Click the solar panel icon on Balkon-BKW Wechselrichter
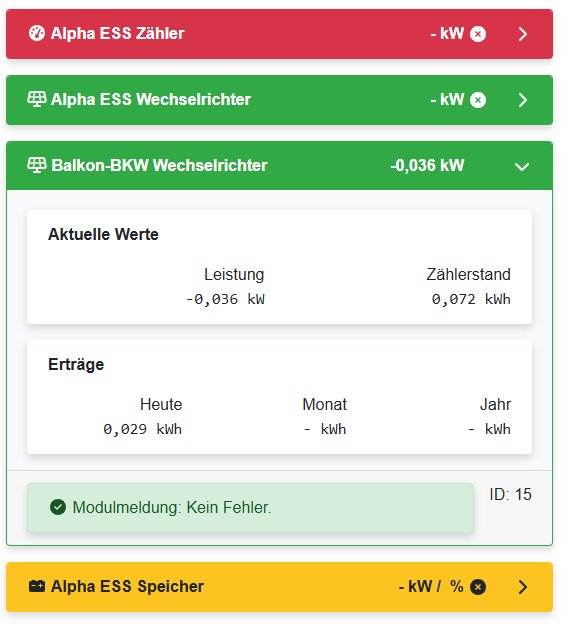Screen dimensions: 584x628 tap(36, 165)
